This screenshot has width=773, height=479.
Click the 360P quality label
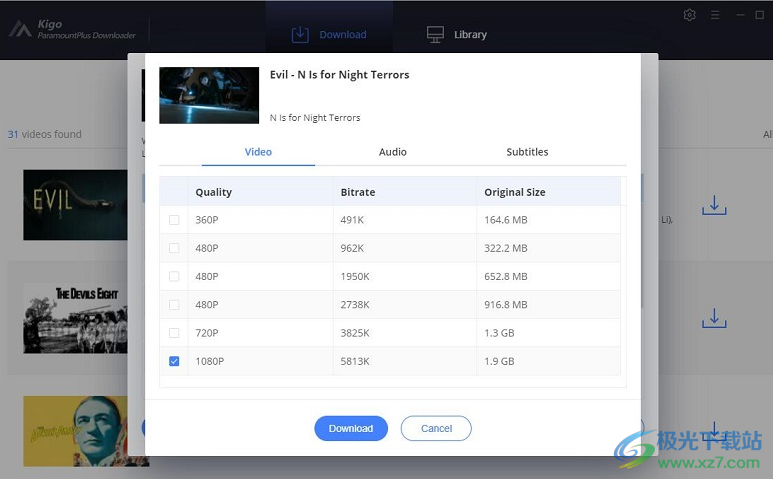pos(207,220)
